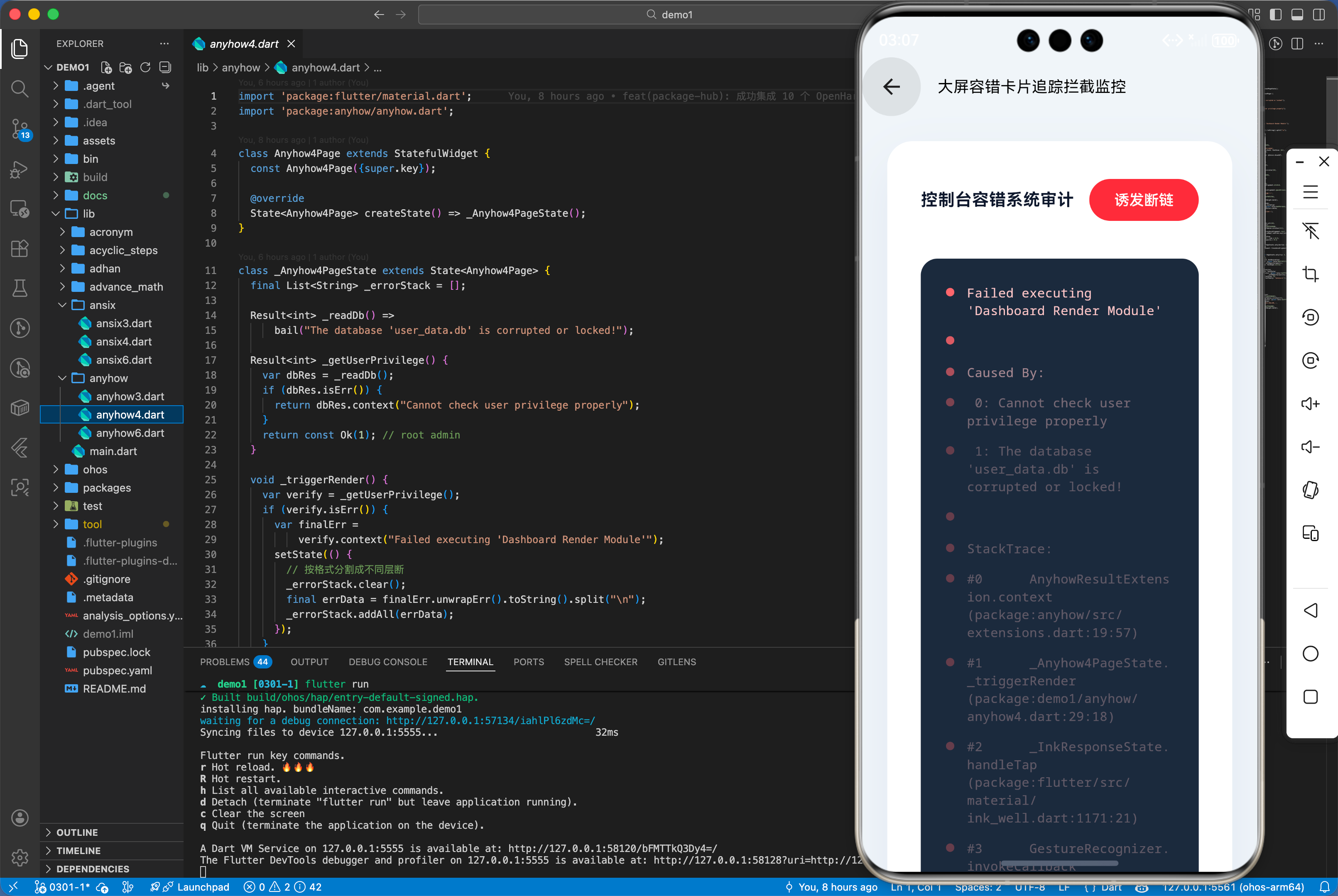Click Refresh Explorer icon
This screenshot has height=896, width=1338.
(x=145, y=67)
